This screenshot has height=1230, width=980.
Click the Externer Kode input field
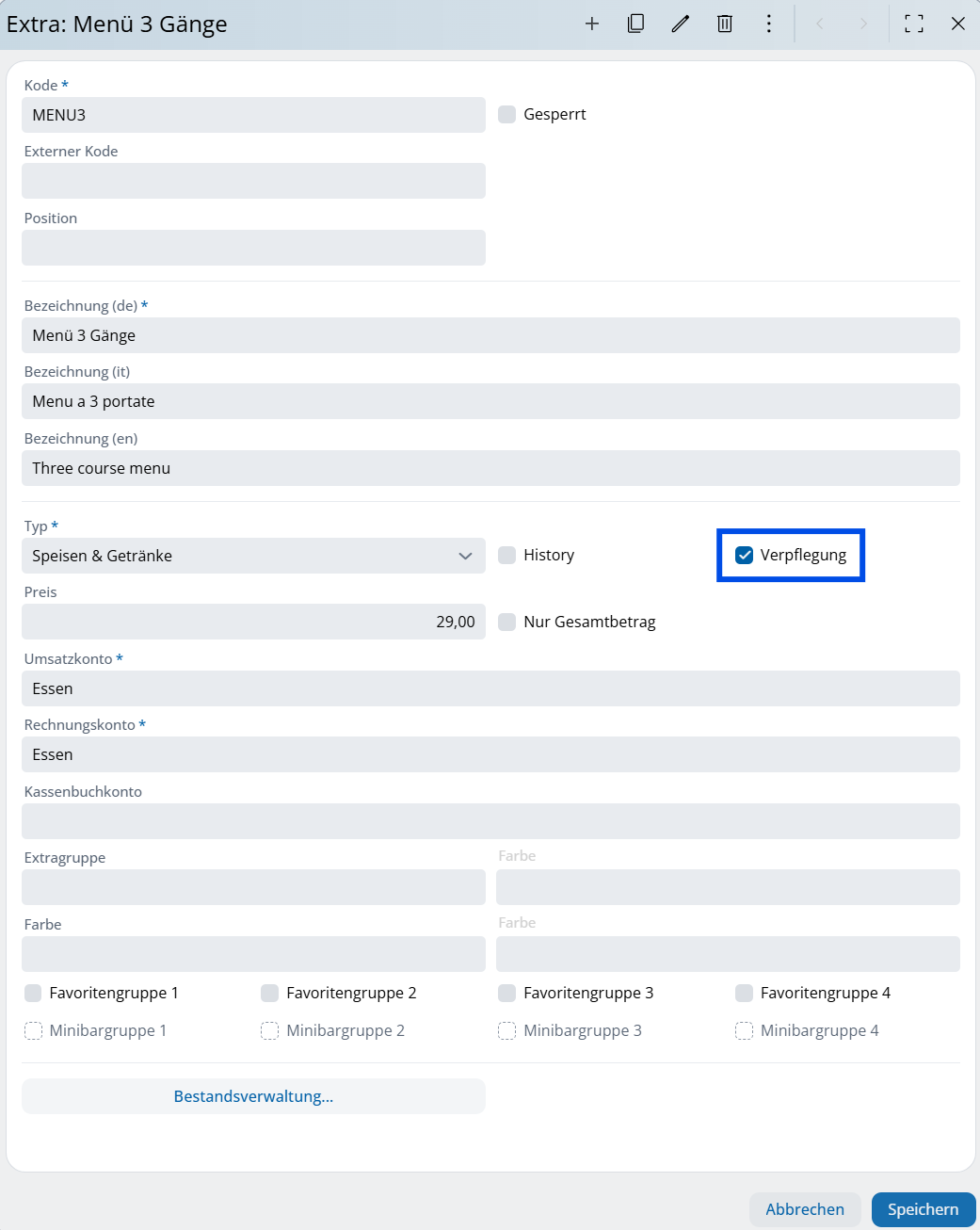point(253,181)
